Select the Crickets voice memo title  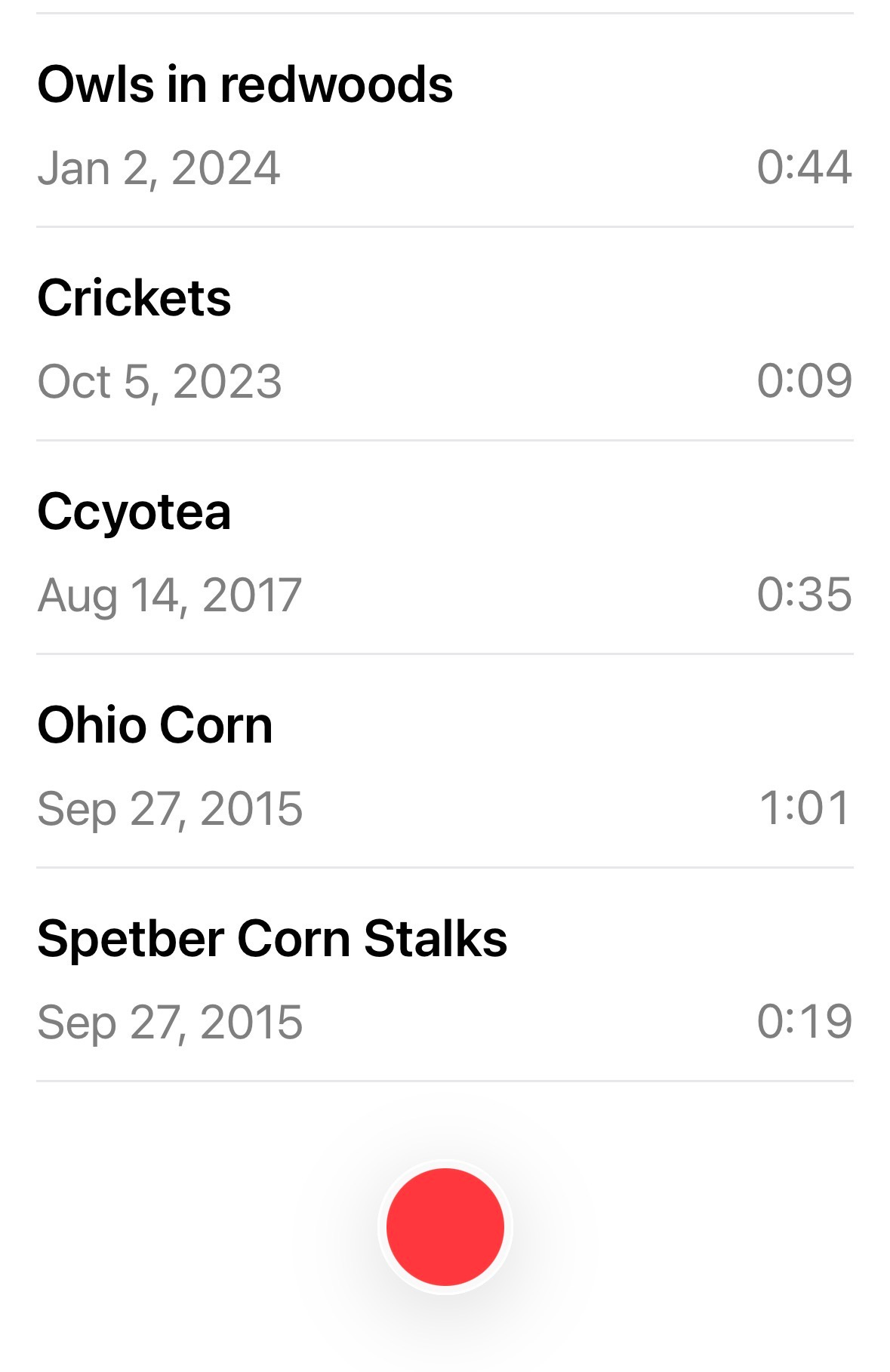[x=134, y=298]
